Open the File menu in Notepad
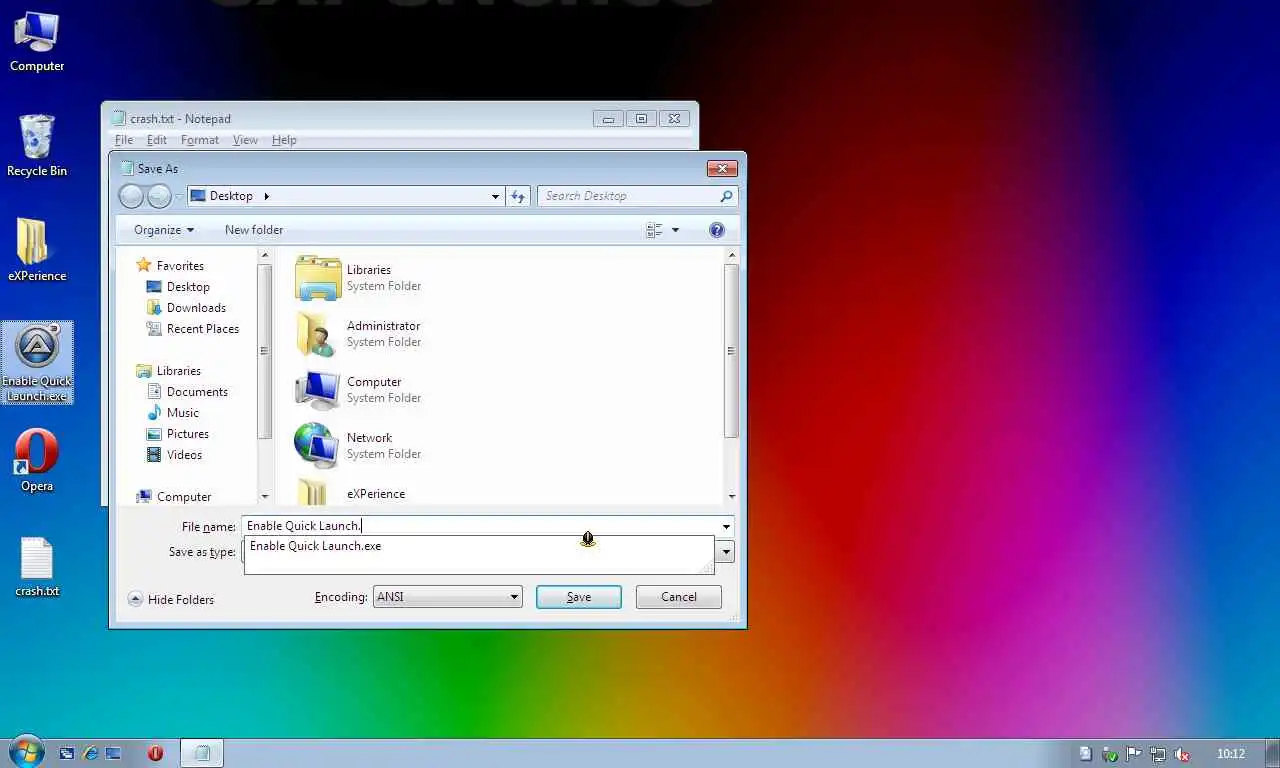The width and height of the screenshot is (1280, 768). 124,140
